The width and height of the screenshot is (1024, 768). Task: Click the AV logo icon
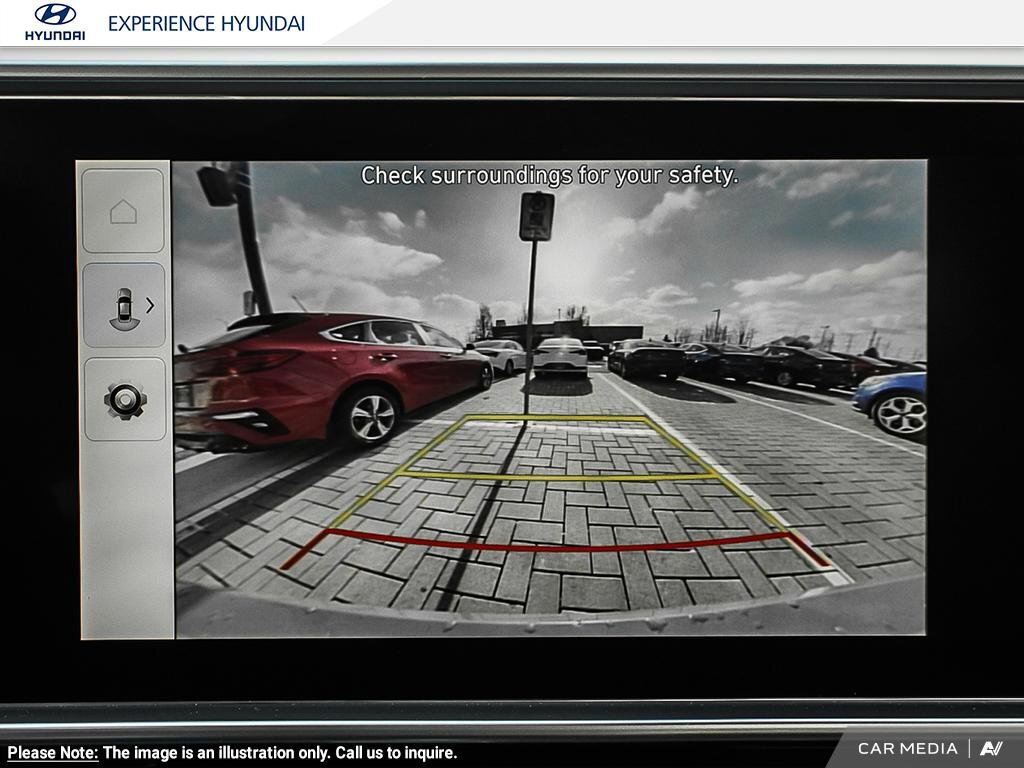(x=991, y=748)
